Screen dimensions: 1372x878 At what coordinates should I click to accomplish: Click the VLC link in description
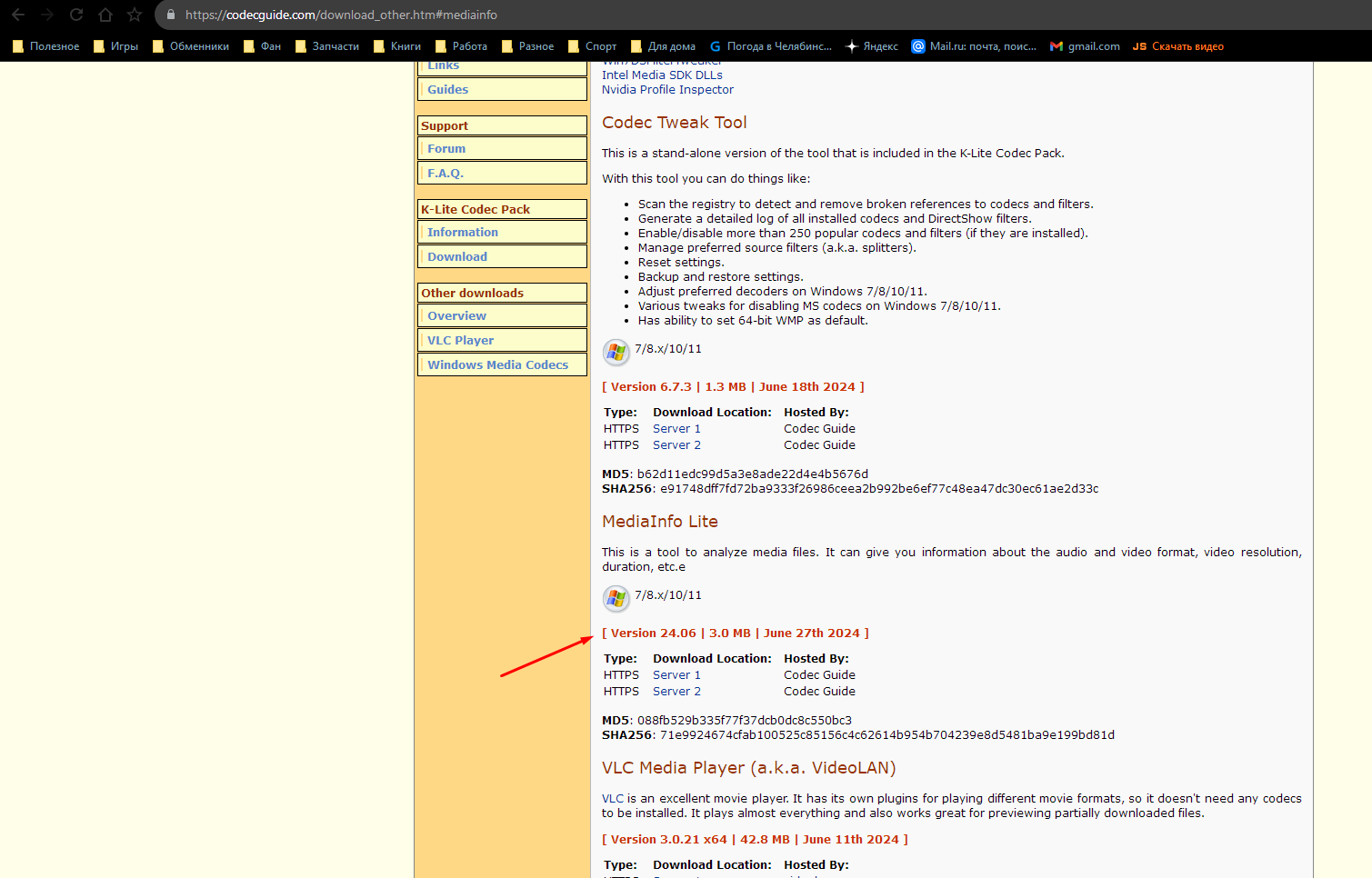coord(613,798)
